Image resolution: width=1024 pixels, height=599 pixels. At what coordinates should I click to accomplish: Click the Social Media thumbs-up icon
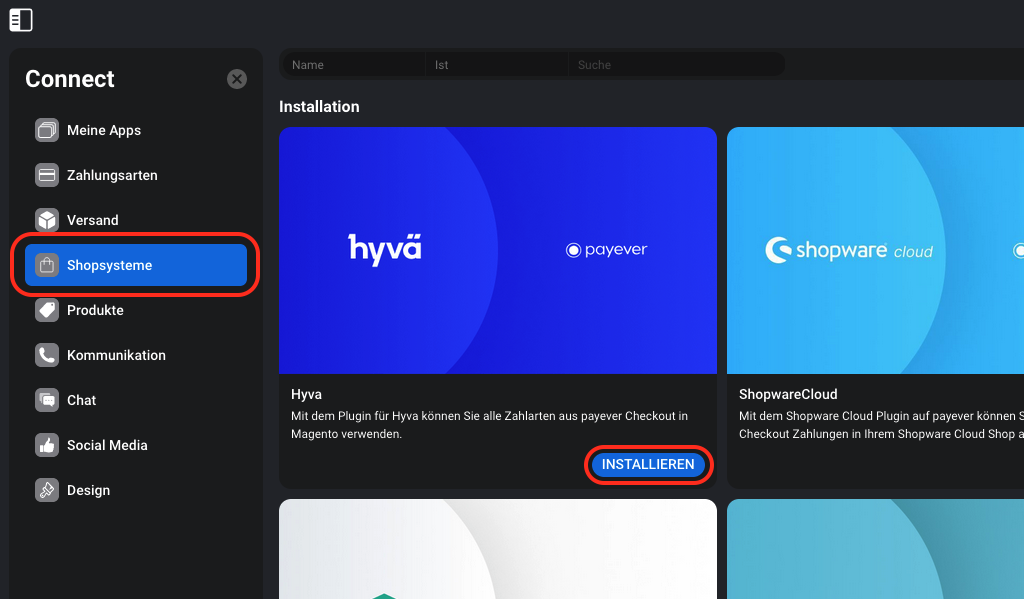(47, 445)
